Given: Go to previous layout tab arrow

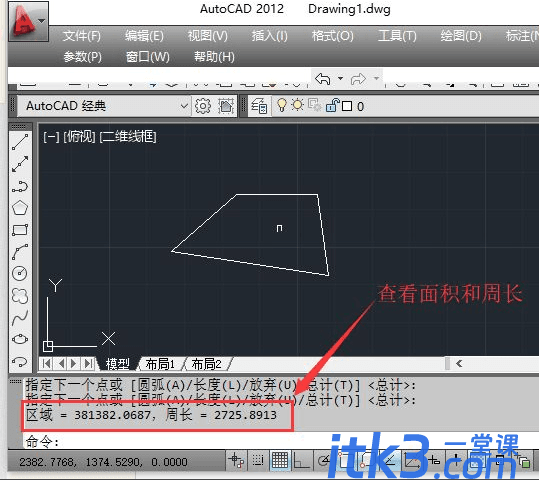Looking at the screenshot, I should [x=61, y=363].
